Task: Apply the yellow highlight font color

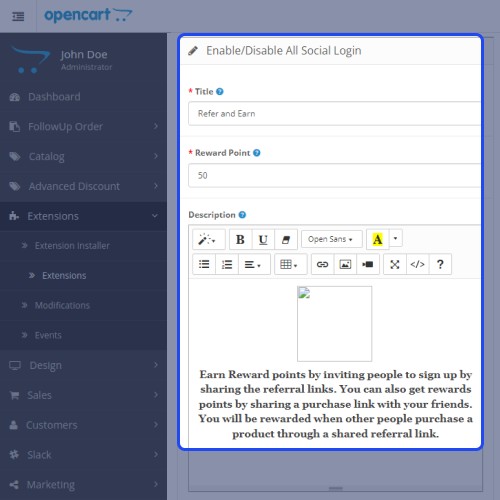Action: pyautogui.click(x=378, y=239)
